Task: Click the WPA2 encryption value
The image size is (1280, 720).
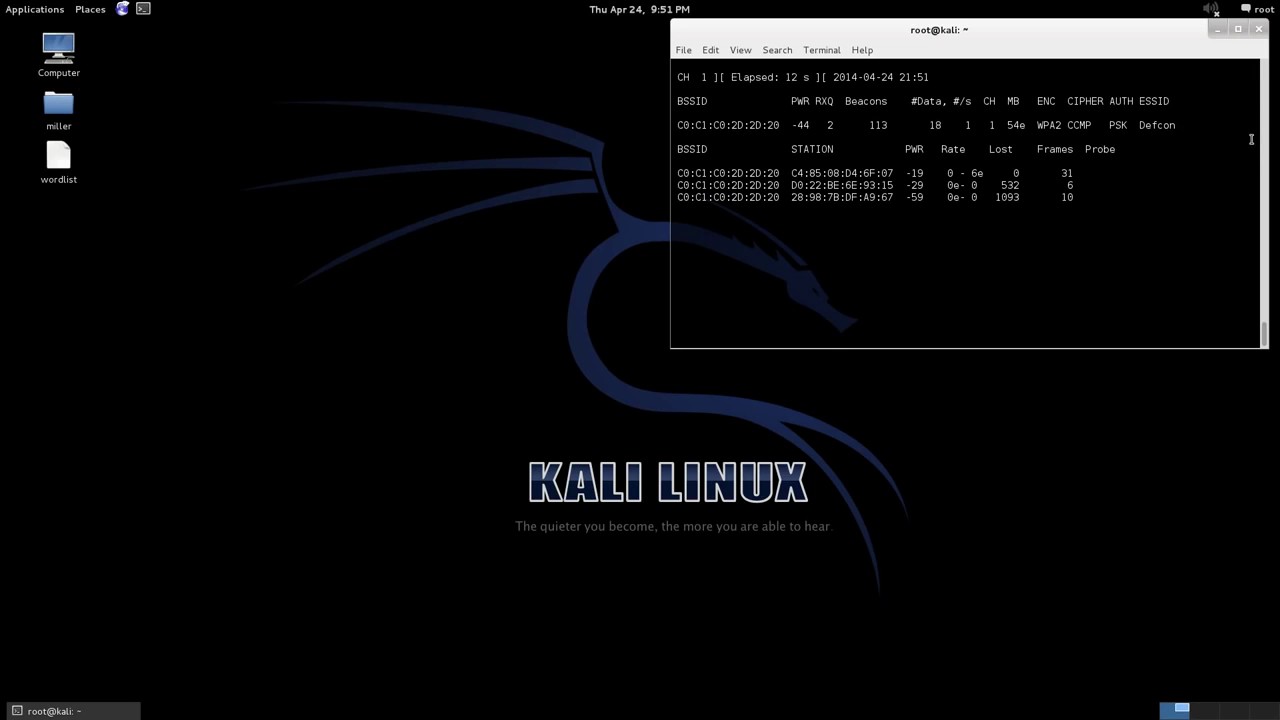Action: pos(1049,125)
